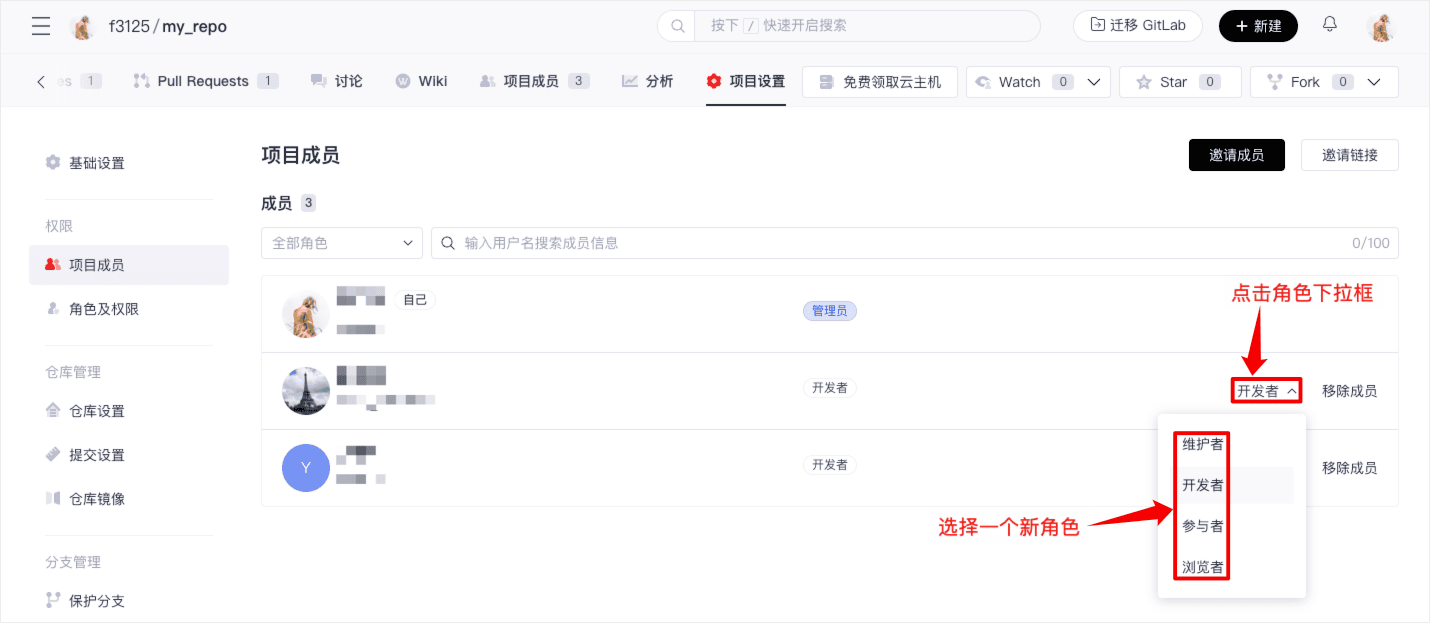Click the Eiffel Tower member avatar
The image size is (1430, 623).
coord(306,391)
